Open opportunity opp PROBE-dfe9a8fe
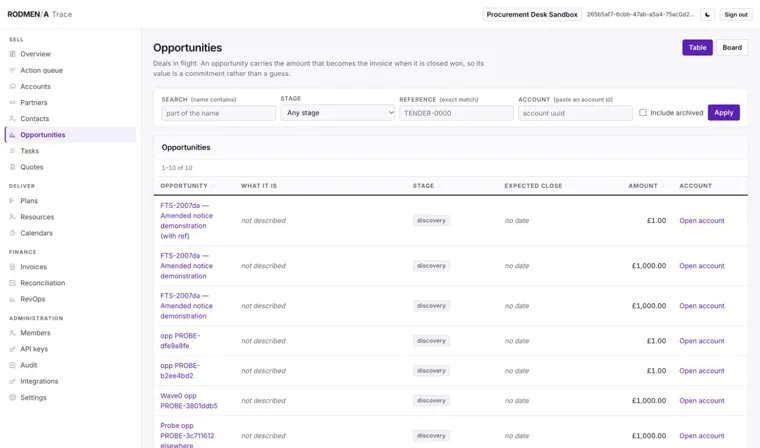This screenshot has height=448, width=760. pos(180,341)
